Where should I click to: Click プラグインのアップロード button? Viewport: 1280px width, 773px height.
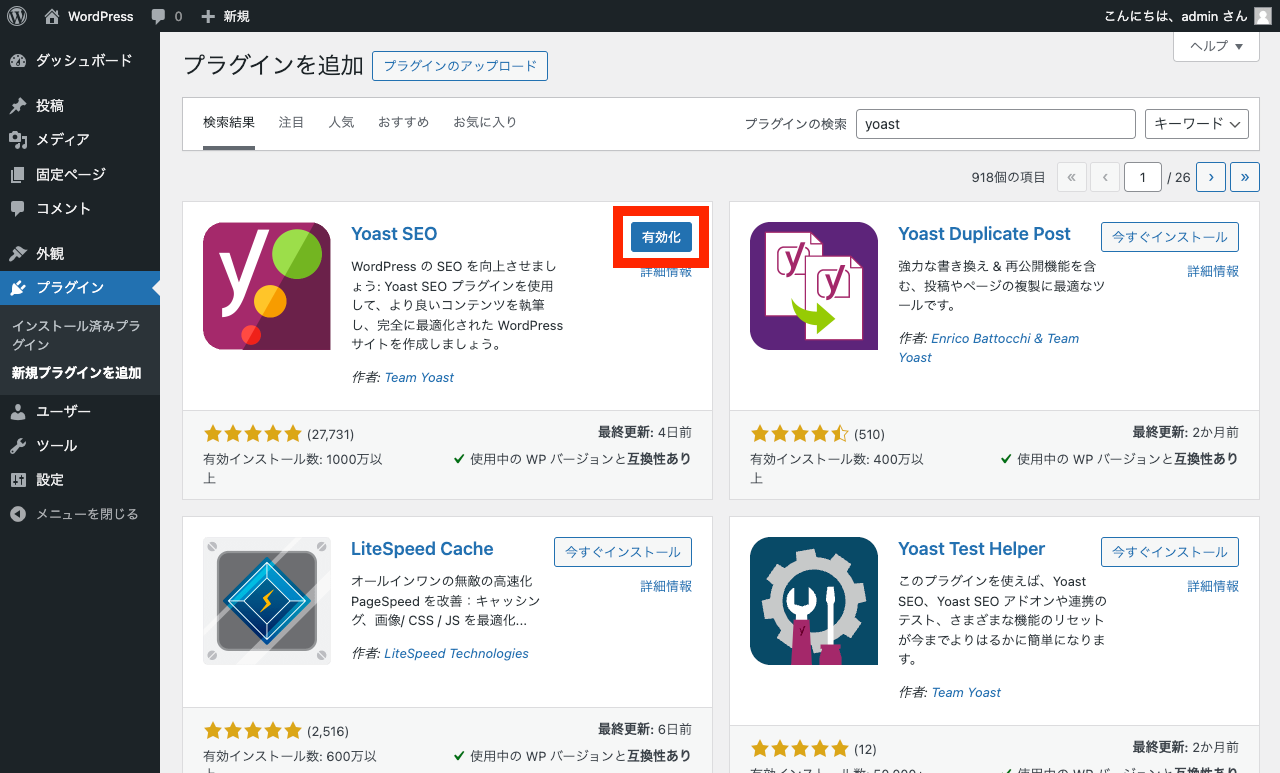click(x=460, y=66)
